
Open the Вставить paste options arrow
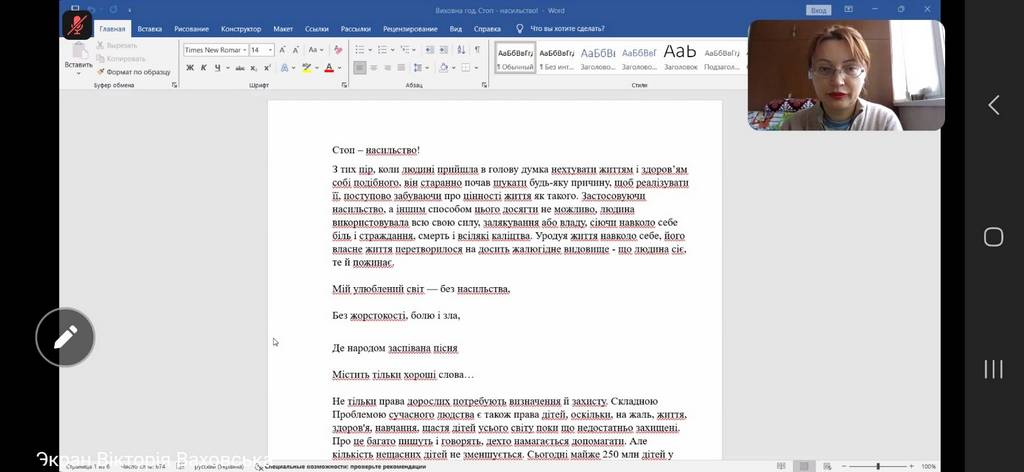coord(79,73)
